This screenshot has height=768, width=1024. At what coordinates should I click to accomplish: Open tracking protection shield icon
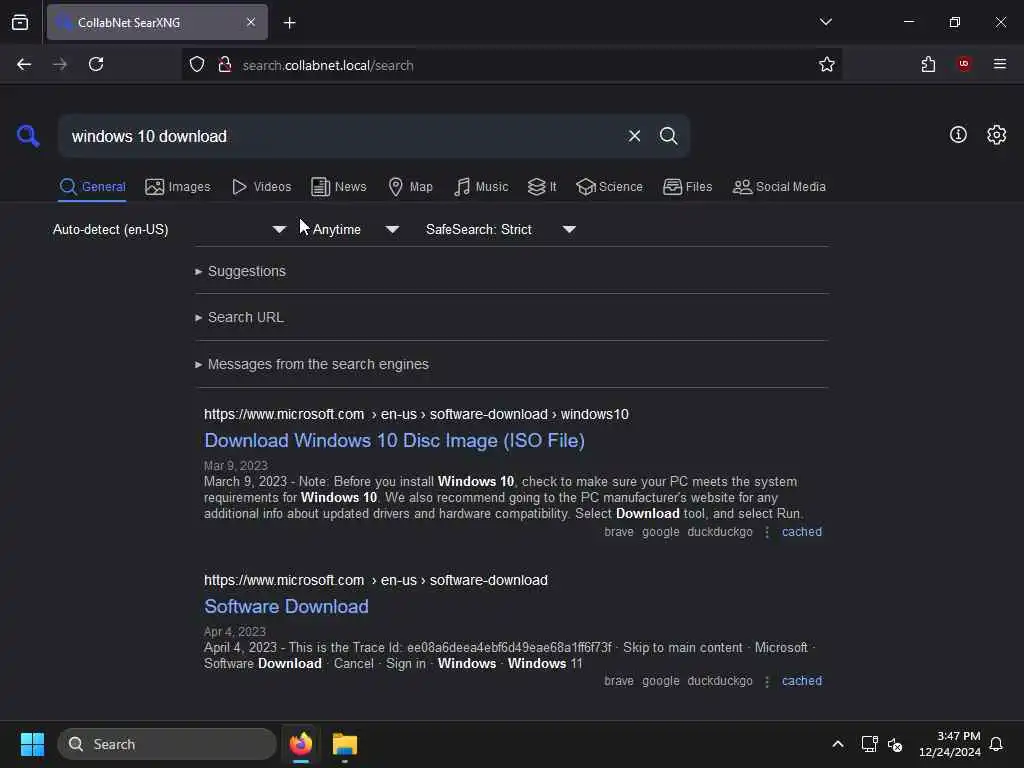[197, 65]
